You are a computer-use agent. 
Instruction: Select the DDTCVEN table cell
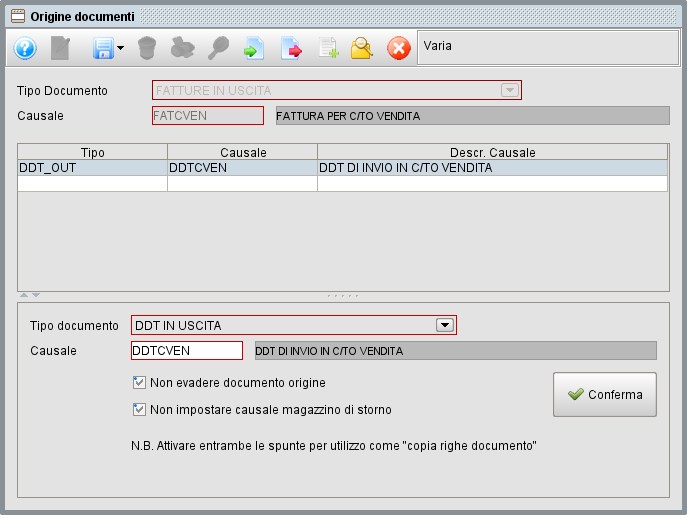coord(243,167)
